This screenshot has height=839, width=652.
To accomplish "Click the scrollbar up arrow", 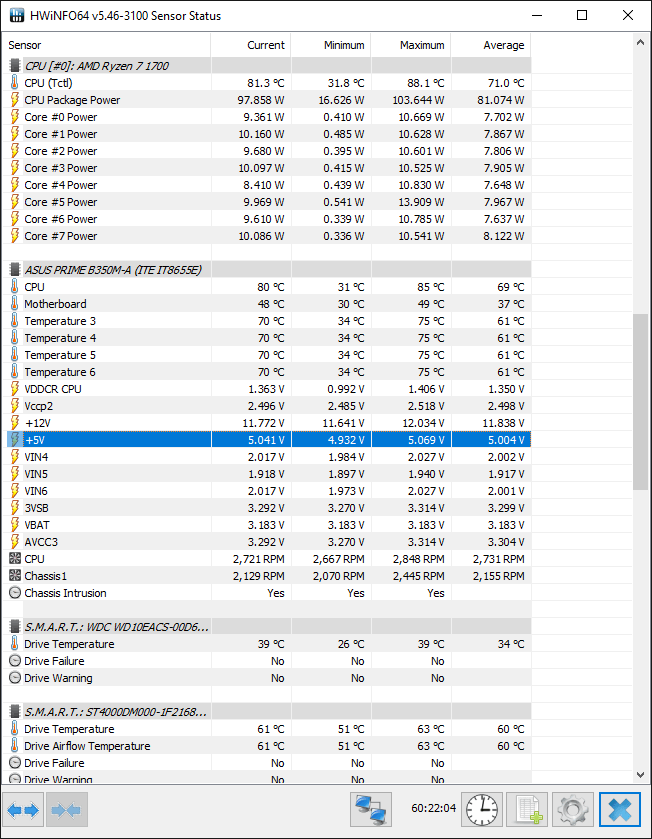I will (x=640, y=42).
